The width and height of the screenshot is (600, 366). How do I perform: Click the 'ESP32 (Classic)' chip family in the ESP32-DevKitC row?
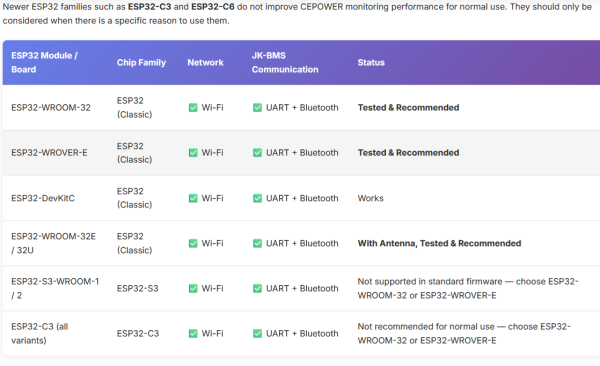pos(134,198)
